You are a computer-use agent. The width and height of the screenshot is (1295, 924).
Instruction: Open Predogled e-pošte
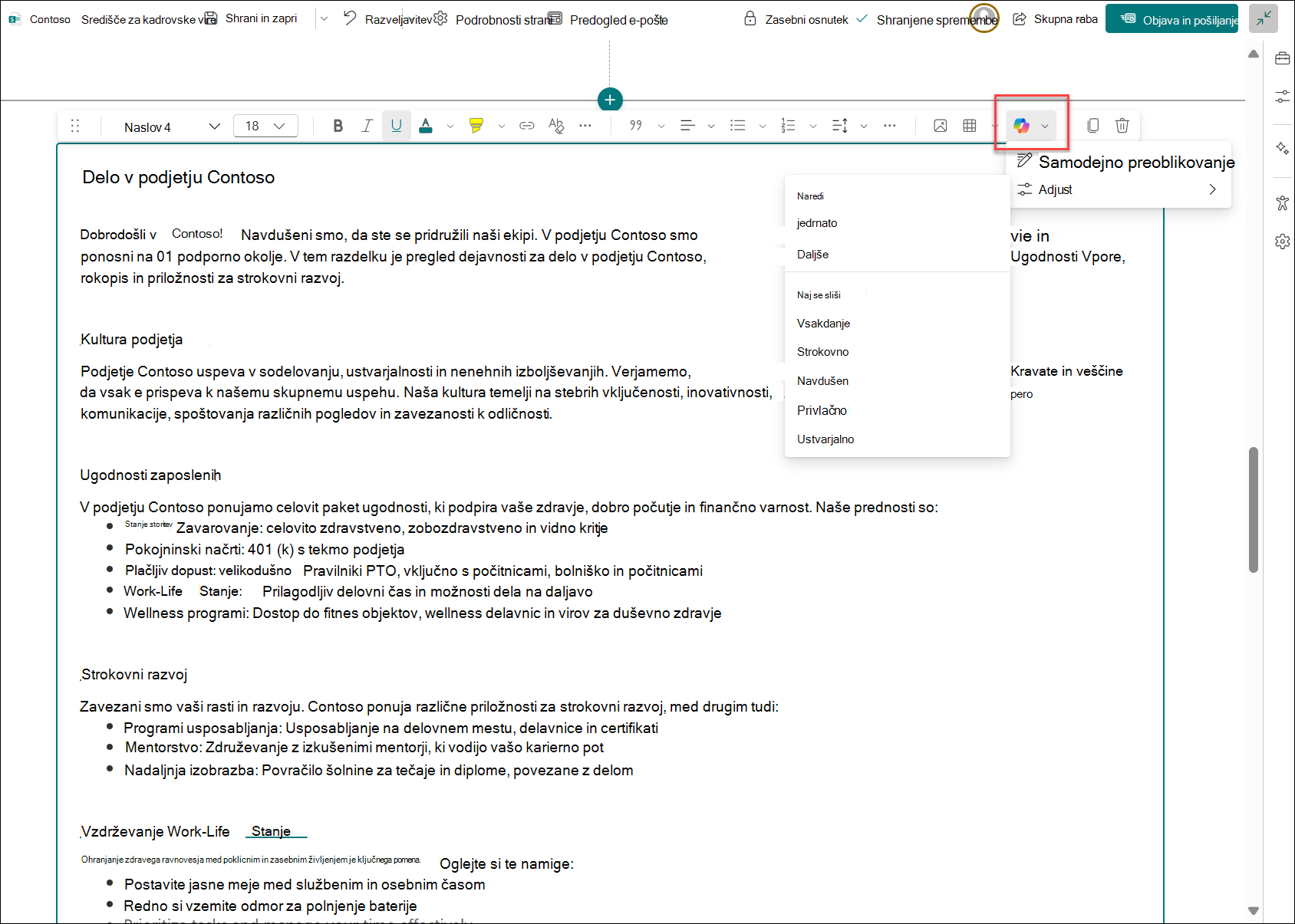click(x=608, y=19)
